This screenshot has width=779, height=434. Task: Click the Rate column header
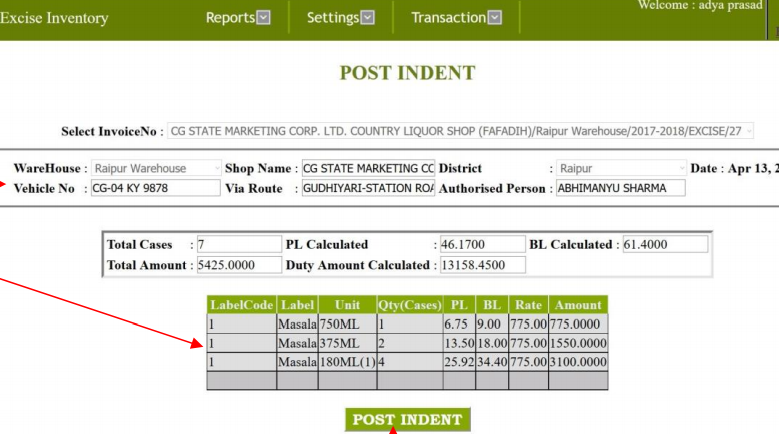[x=528, y=305]
